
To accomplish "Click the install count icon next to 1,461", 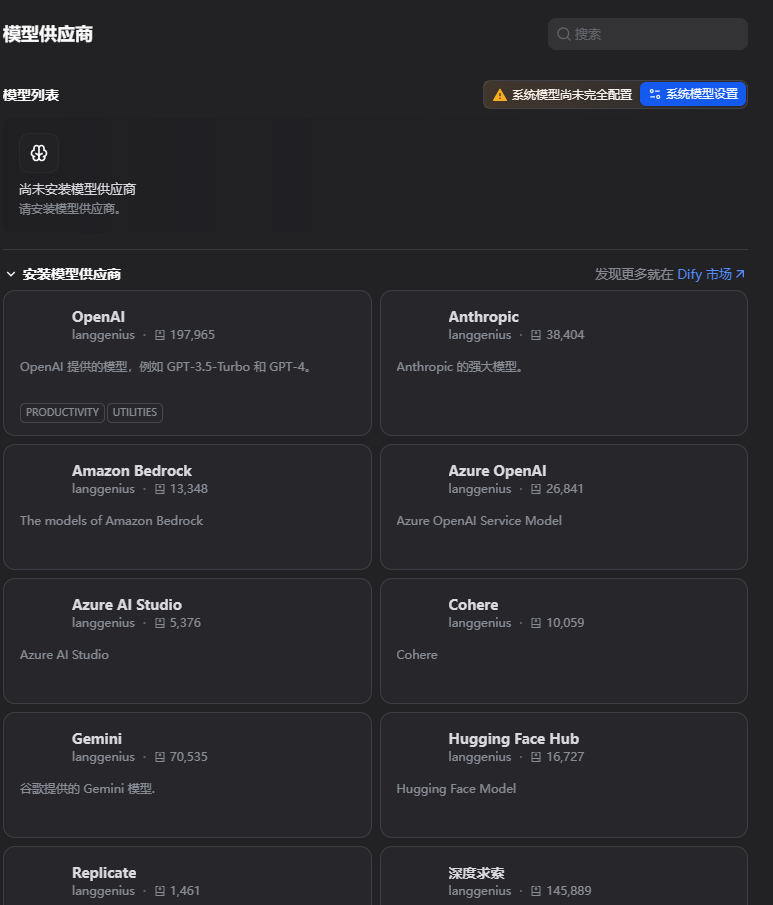I will (160, 891).
